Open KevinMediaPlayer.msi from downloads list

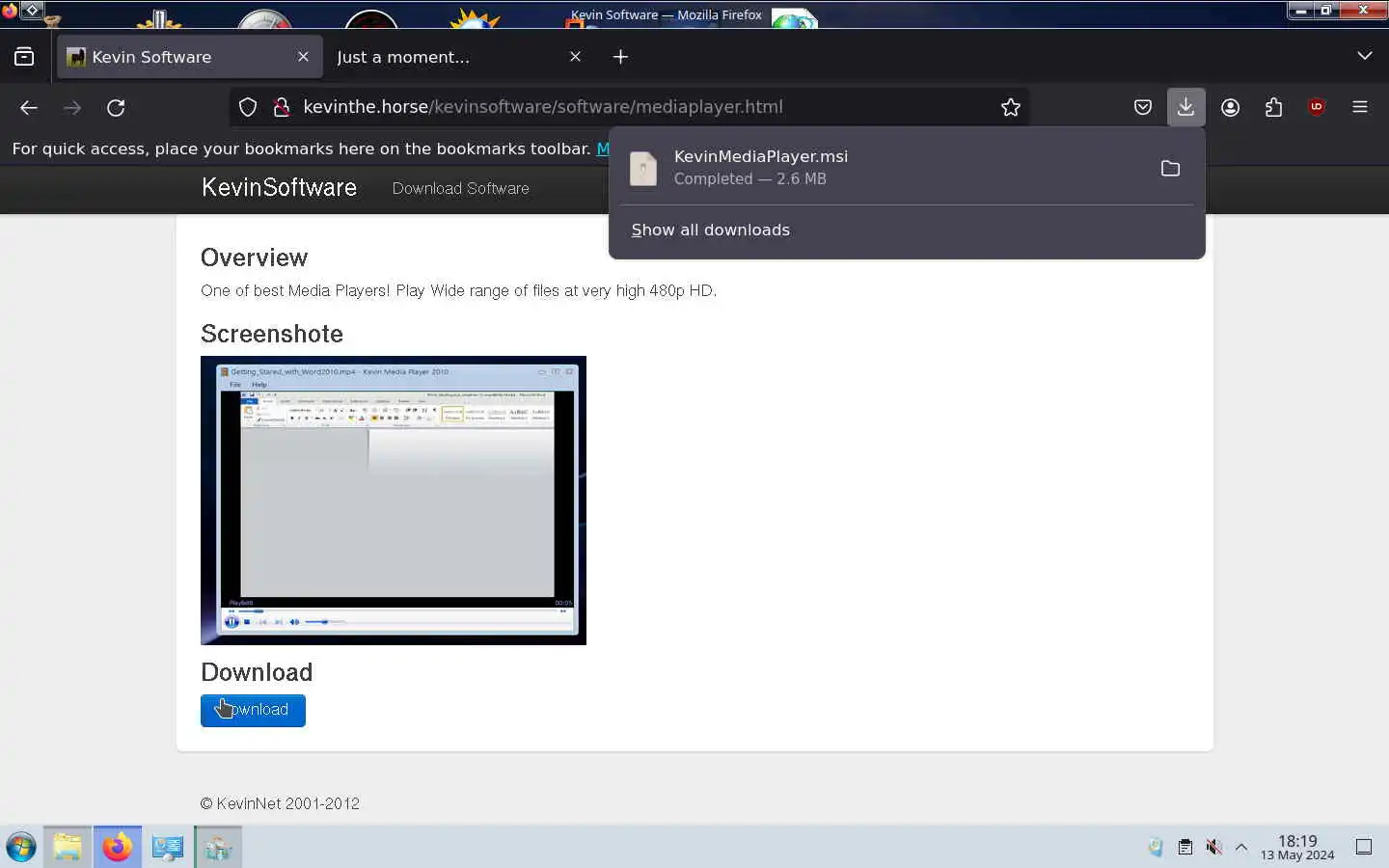coord(883,168)
